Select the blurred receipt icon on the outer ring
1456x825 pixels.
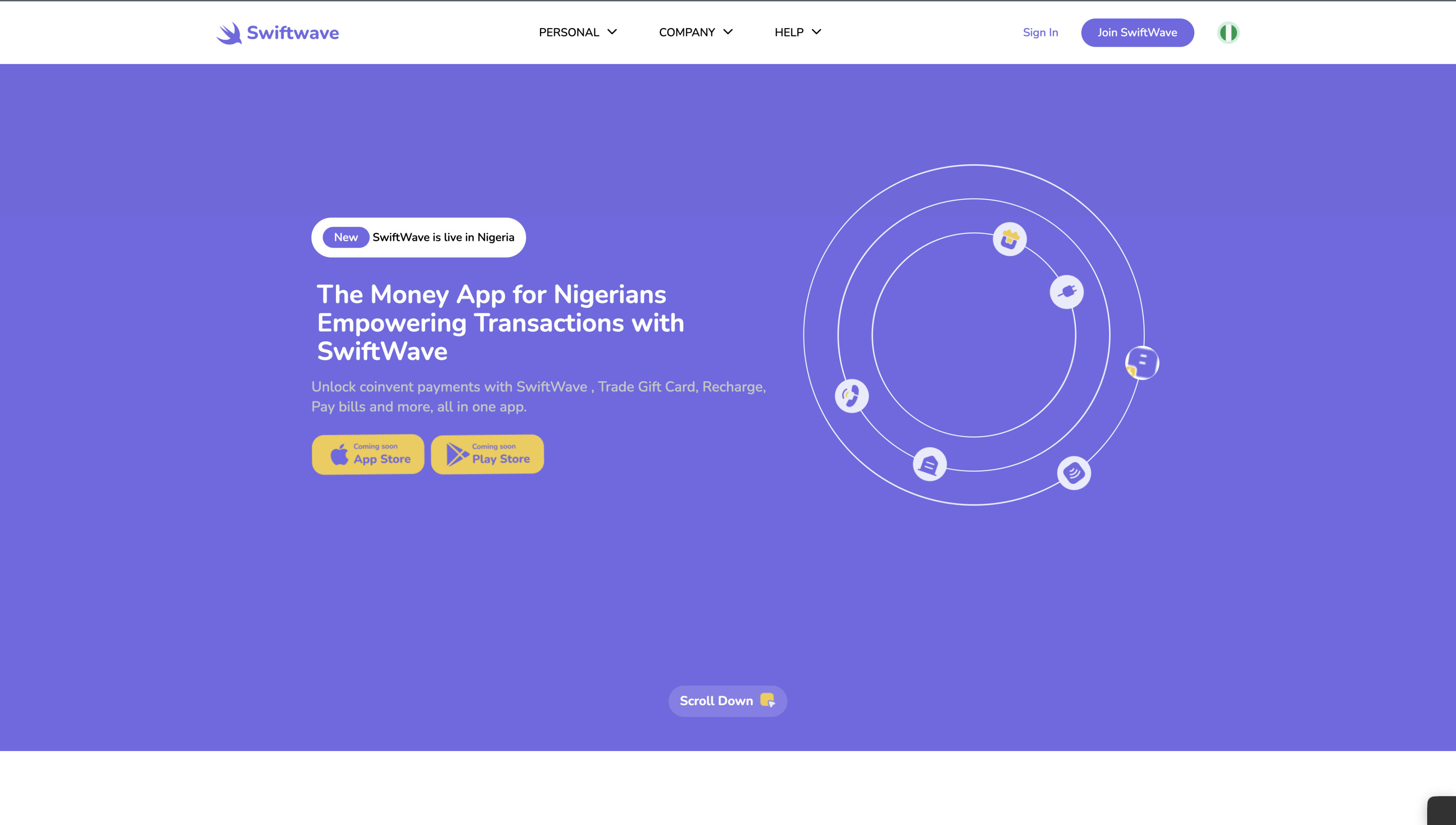(1142, 363)
